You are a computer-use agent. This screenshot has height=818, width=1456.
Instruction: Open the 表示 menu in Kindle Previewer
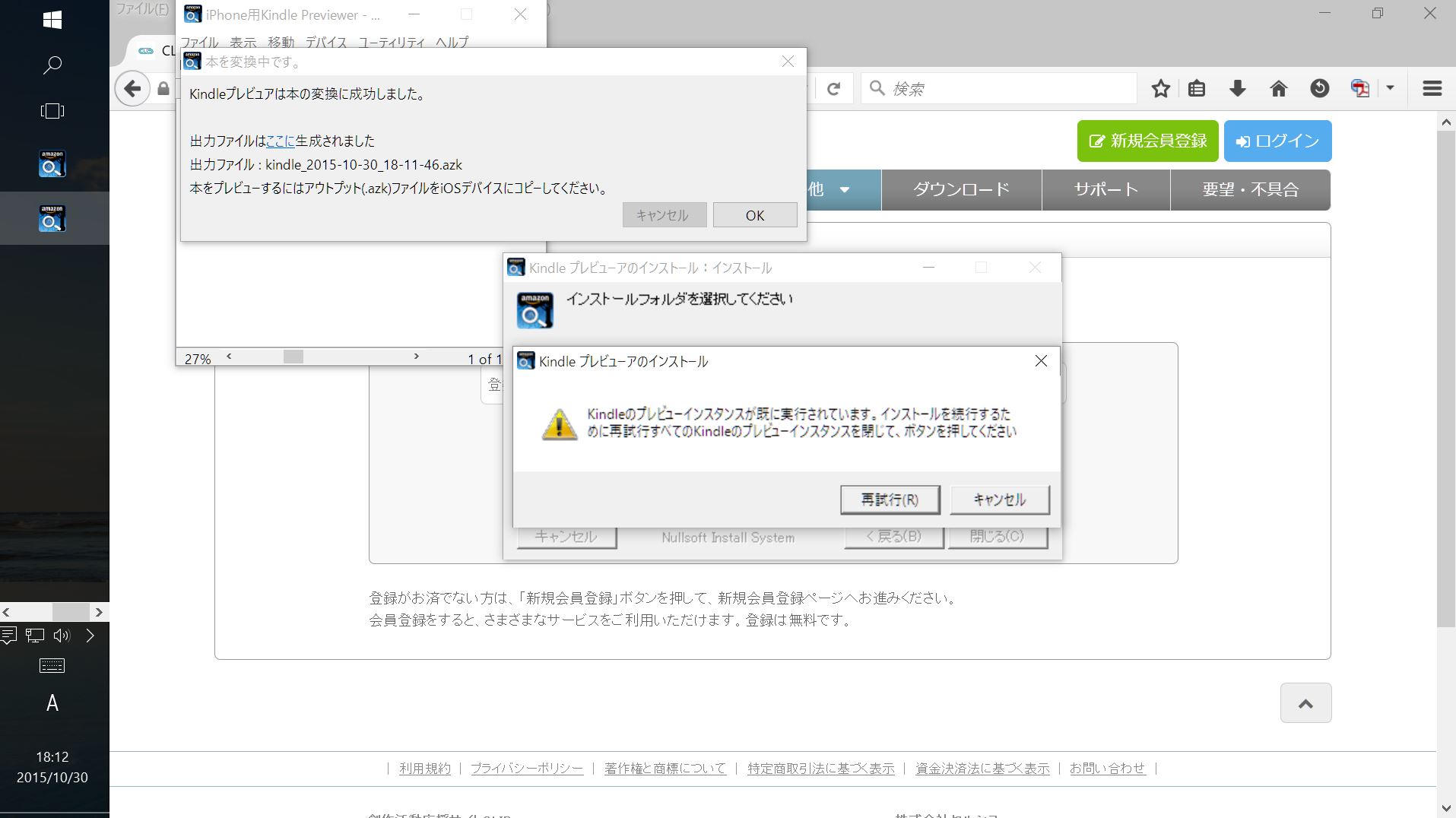243,43
